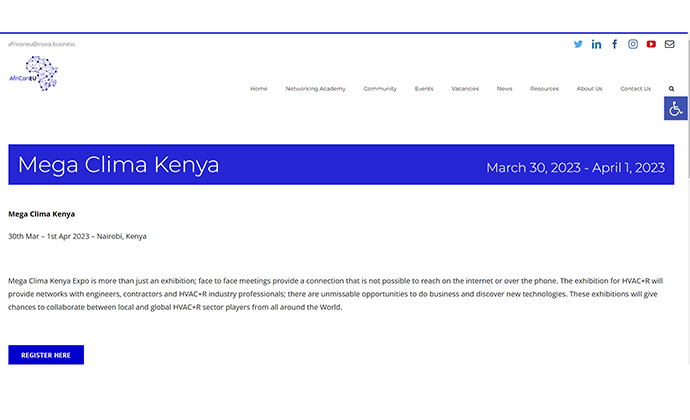Viewport: 690px width, 420px height.
Task: Go to the Contact Us page
Action: [635, 89]
